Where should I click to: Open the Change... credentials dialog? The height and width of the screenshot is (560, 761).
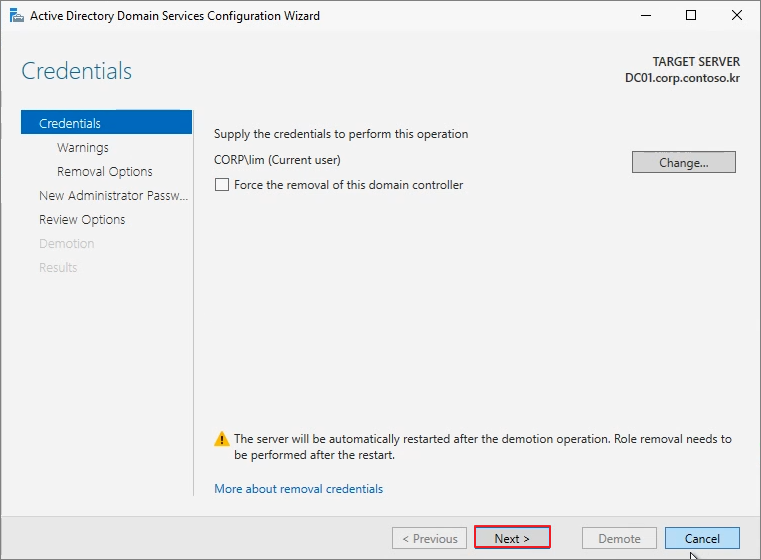(683, 162)
